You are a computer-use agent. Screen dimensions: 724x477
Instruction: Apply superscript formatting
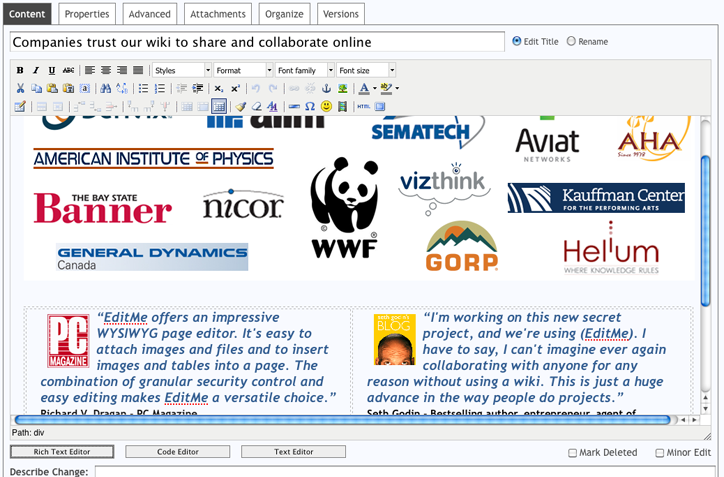coord(235,88)
